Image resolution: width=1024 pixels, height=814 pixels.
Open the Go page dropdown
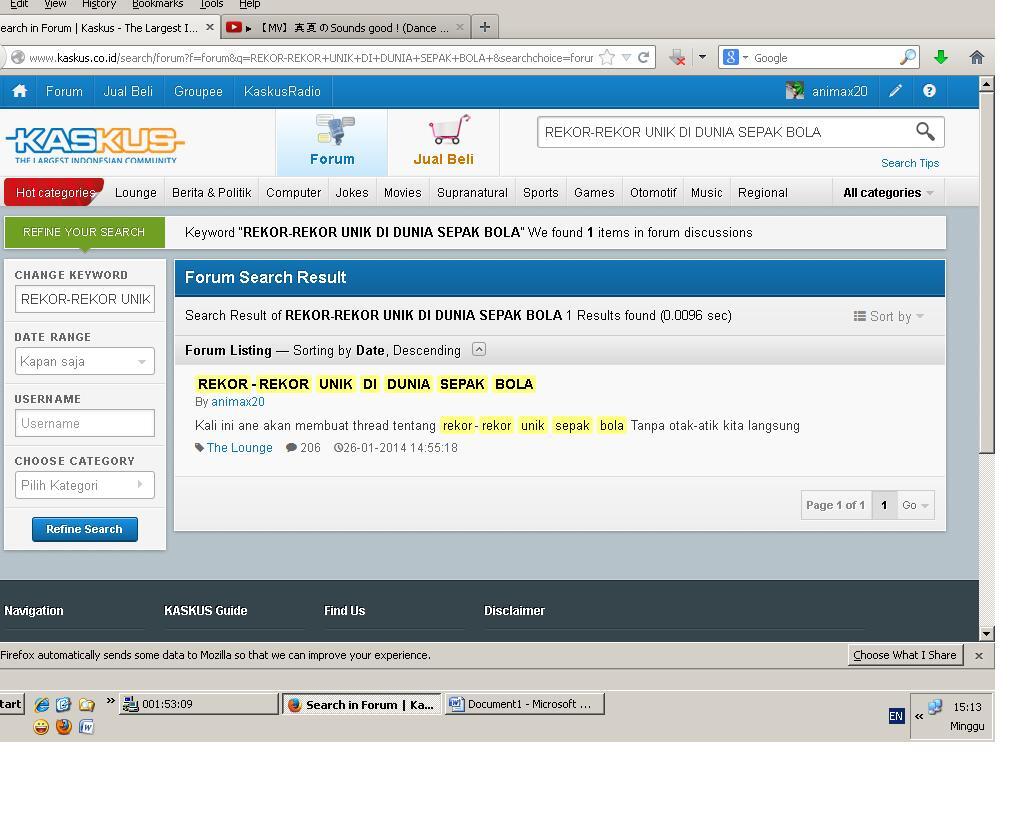click(915, 505)
